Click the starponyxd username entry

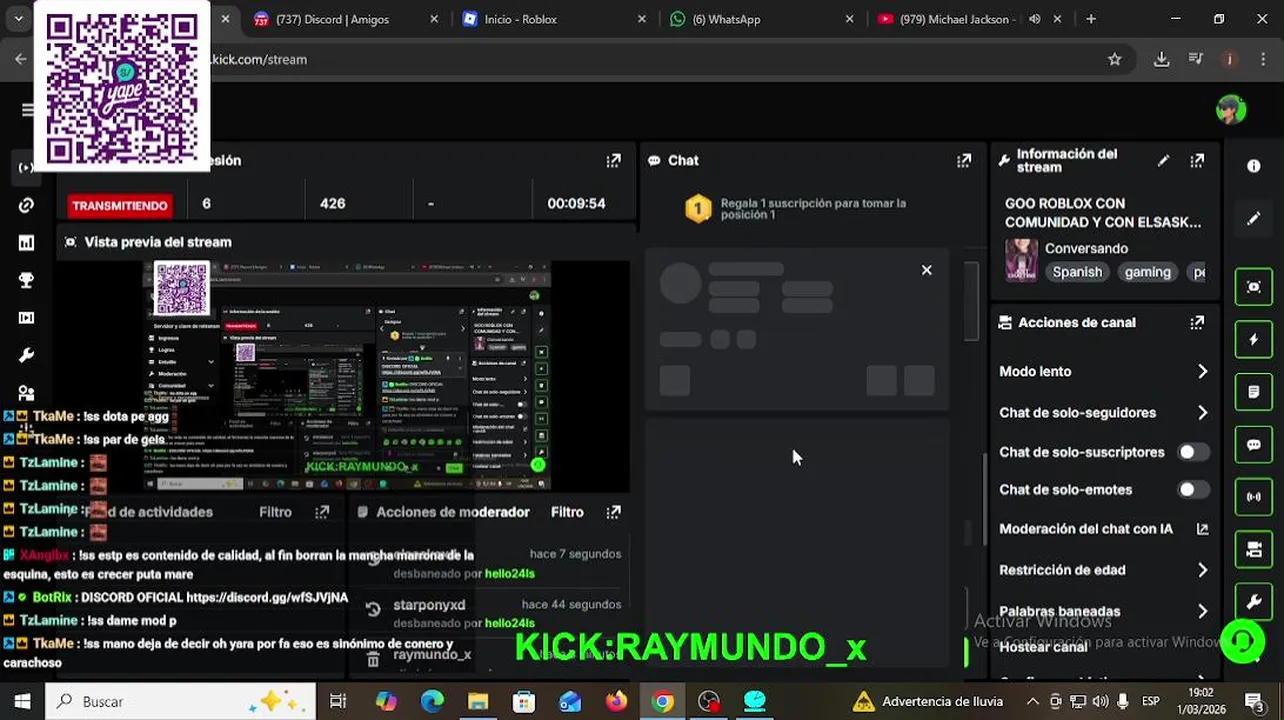pos(429,605)
